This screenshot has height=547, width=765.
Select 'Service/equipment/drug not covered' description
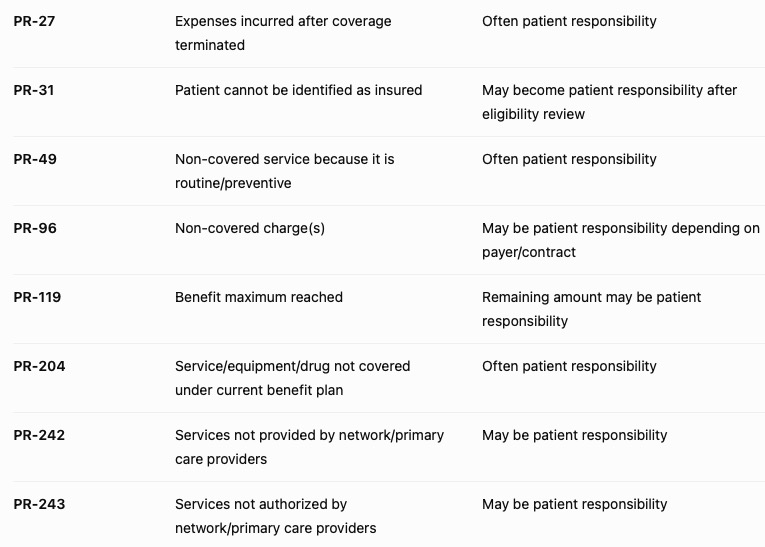coord(293,366)
